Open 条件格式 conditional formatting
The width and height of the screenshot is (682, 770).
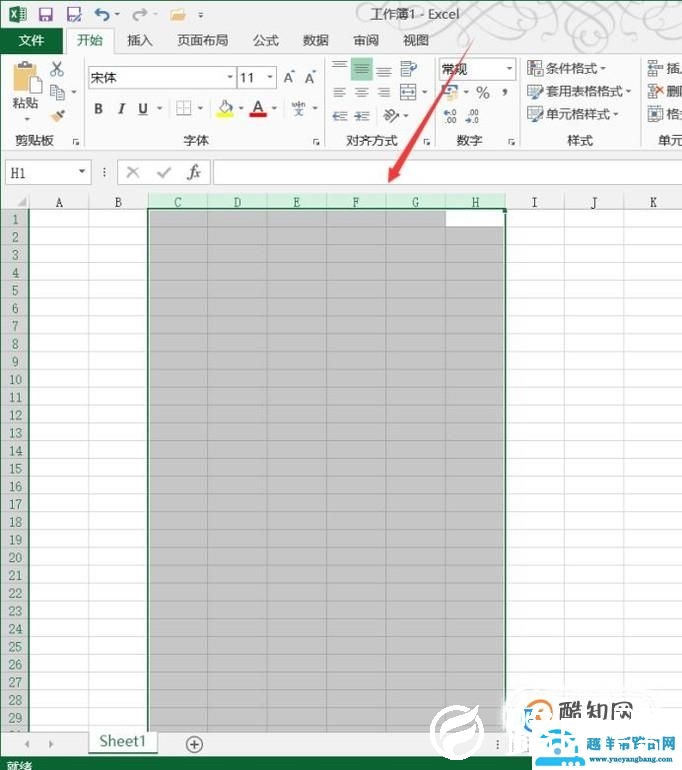[x=567, y=68]
